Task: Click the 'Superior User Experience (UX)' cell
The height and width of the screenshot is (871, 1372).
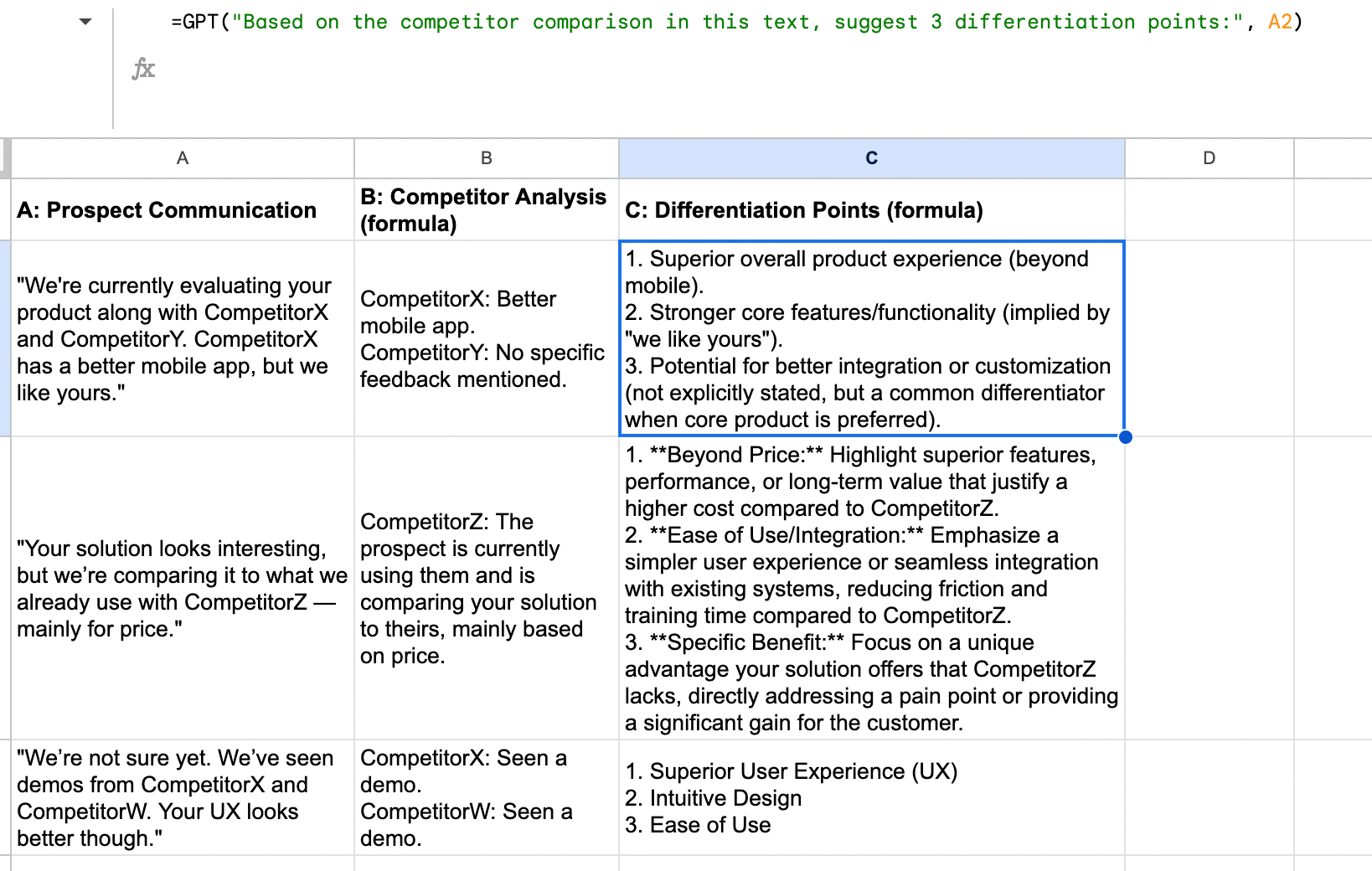Action: 871,798
